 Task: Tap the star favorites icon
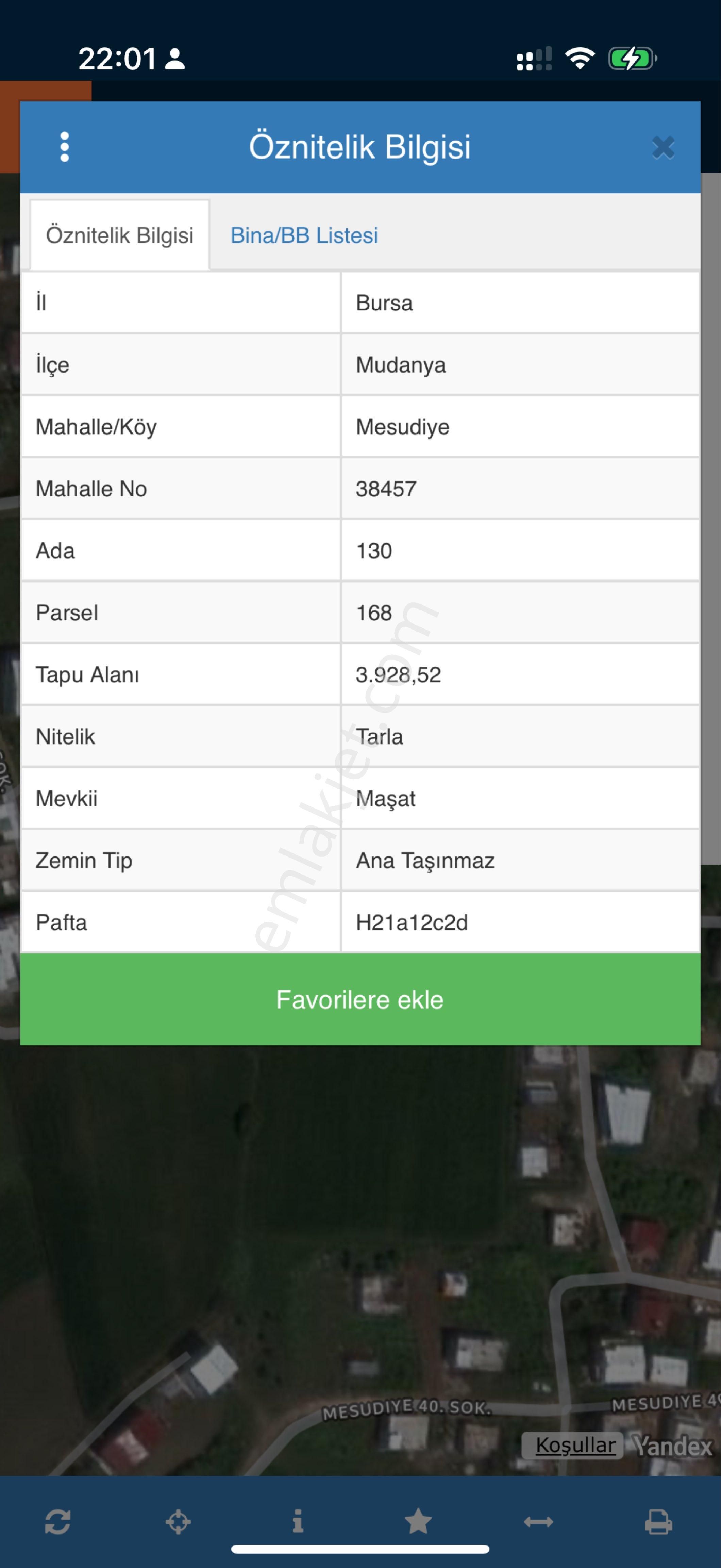(x=418, y=1522)
